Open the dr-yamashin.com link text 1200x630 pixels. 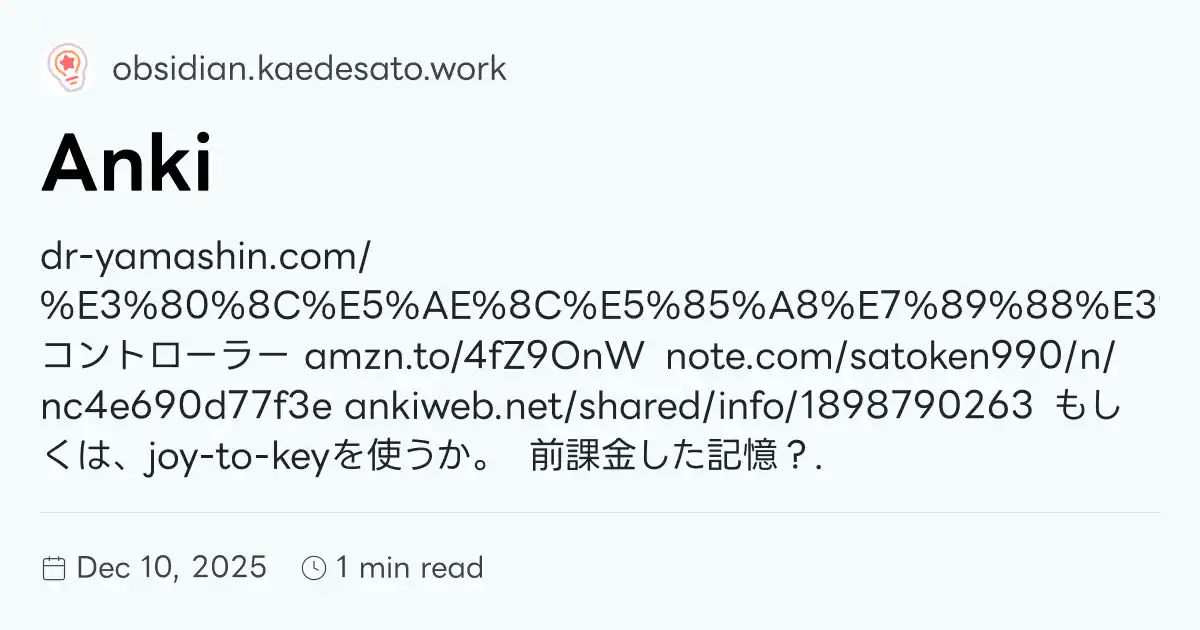pos(207,258)
